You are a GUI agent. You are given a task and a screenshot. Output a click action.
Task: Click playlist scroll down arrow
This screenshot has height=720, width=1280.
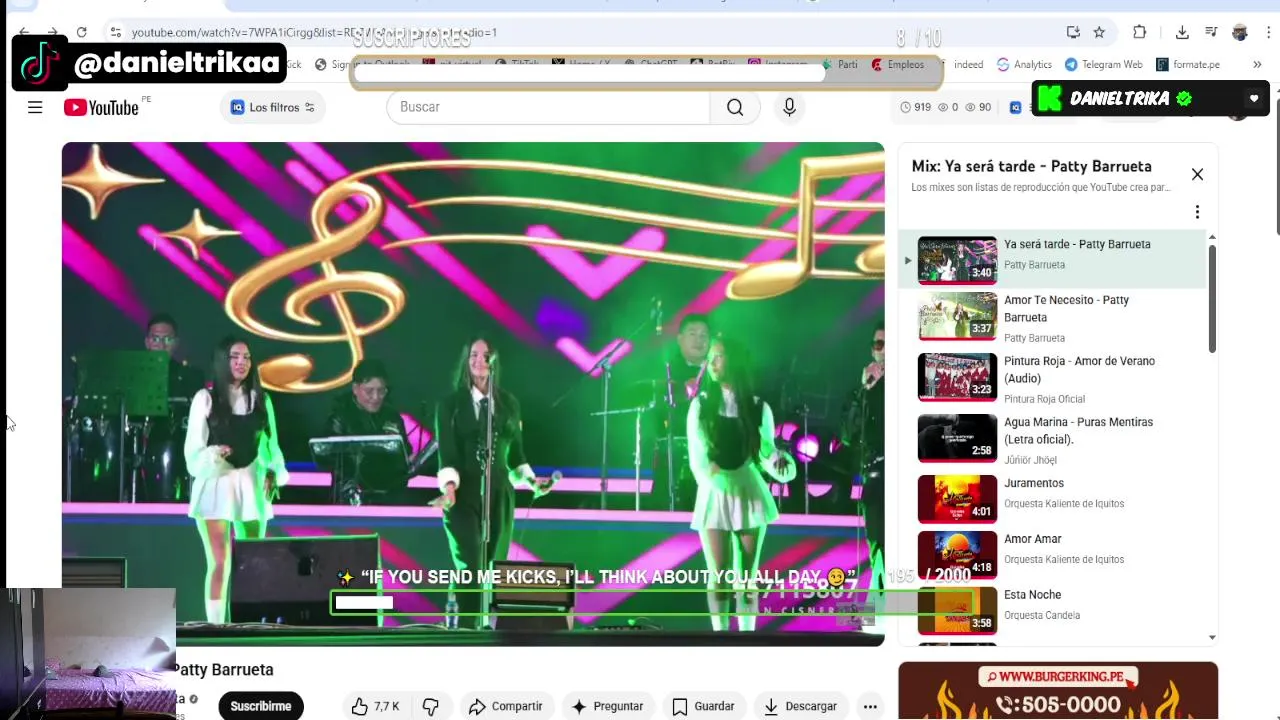coord(1212,637)
